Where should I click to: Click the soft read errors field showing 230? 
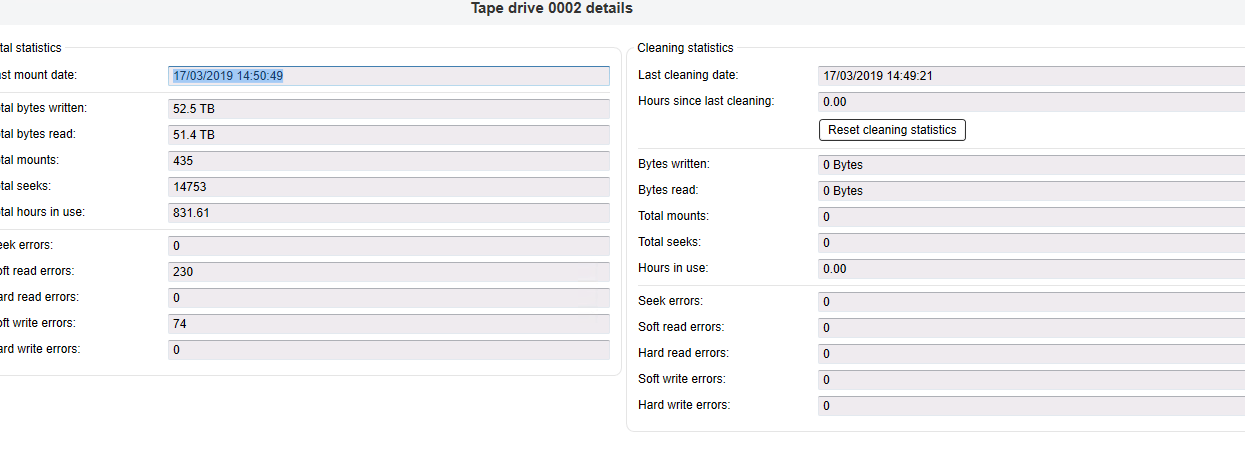tap(388, 272)
